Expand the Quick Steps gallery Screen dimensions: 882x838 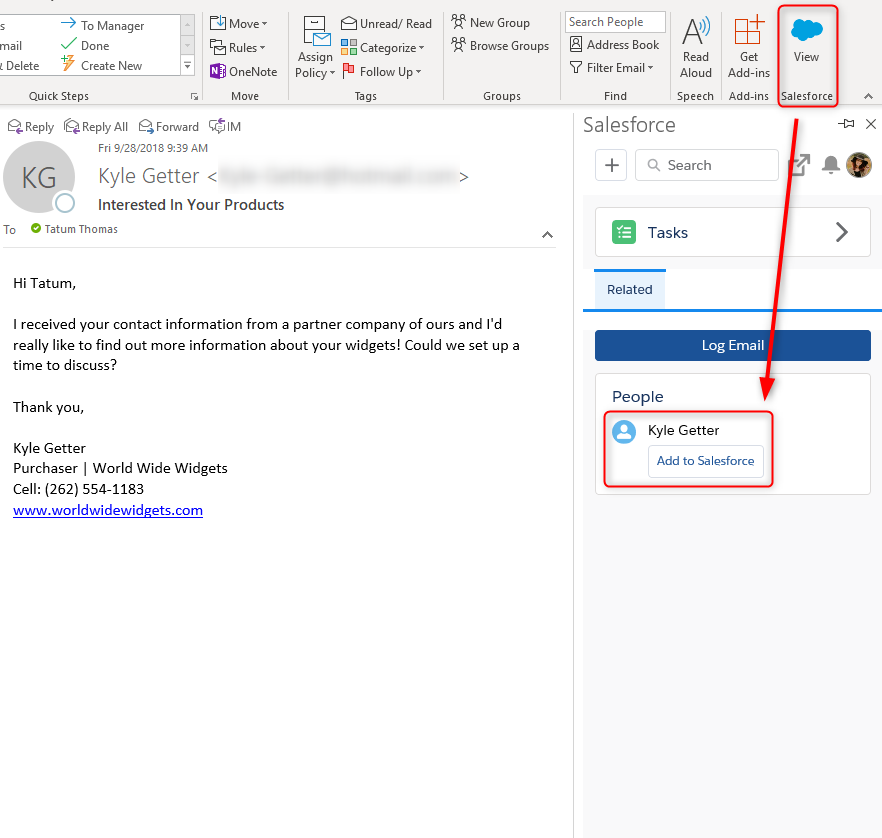188,66
